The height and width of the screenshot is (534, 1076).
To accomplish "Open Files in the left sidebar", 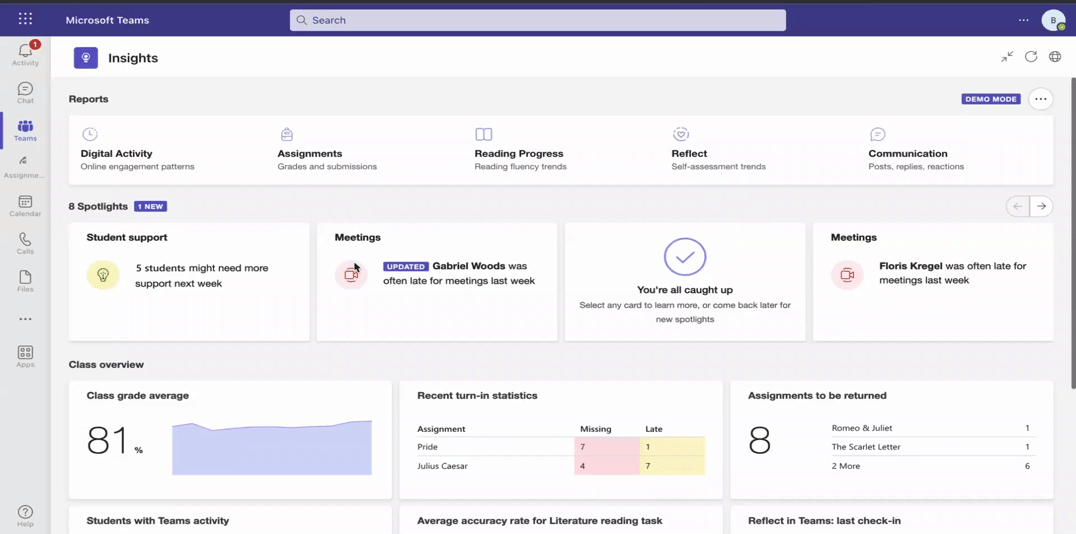I will (25, 281).
